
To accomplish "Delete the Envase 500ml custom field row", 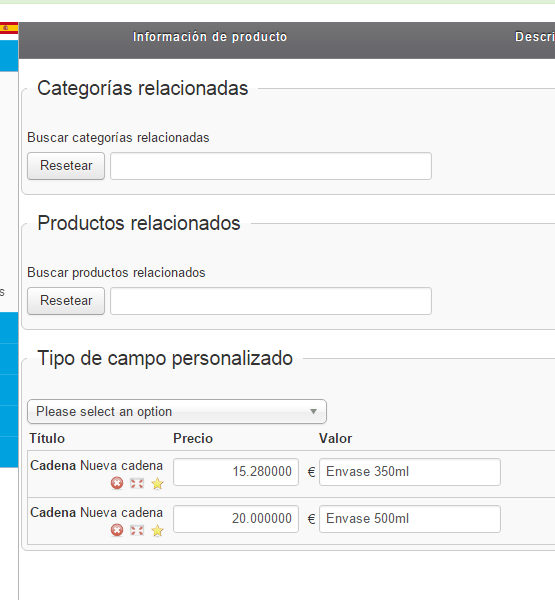I will pos(117,530).
